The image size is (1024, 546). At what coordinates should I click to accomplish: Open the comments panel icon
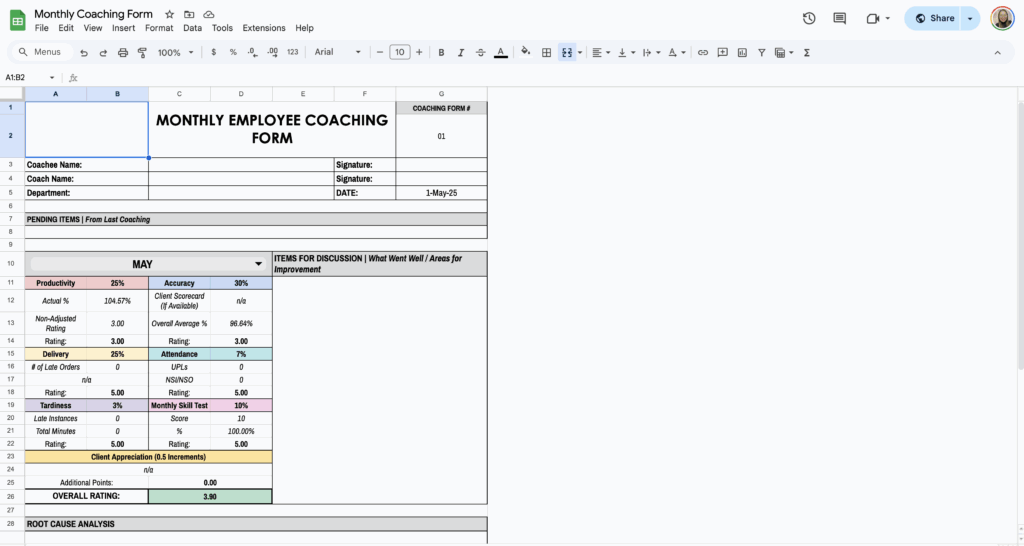pyautogui.click(x=840, y=18)
